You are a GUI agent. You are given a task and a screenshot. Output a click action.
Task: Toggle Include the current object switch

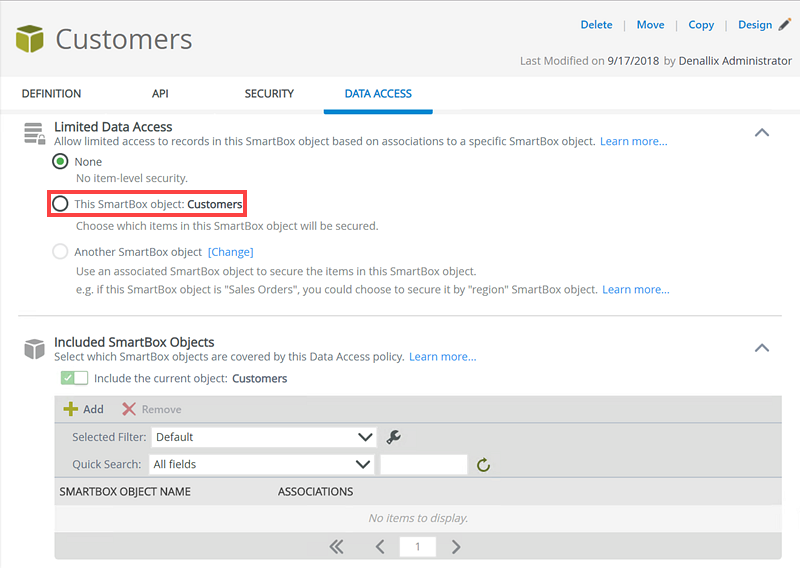click(x=74, y=379)
